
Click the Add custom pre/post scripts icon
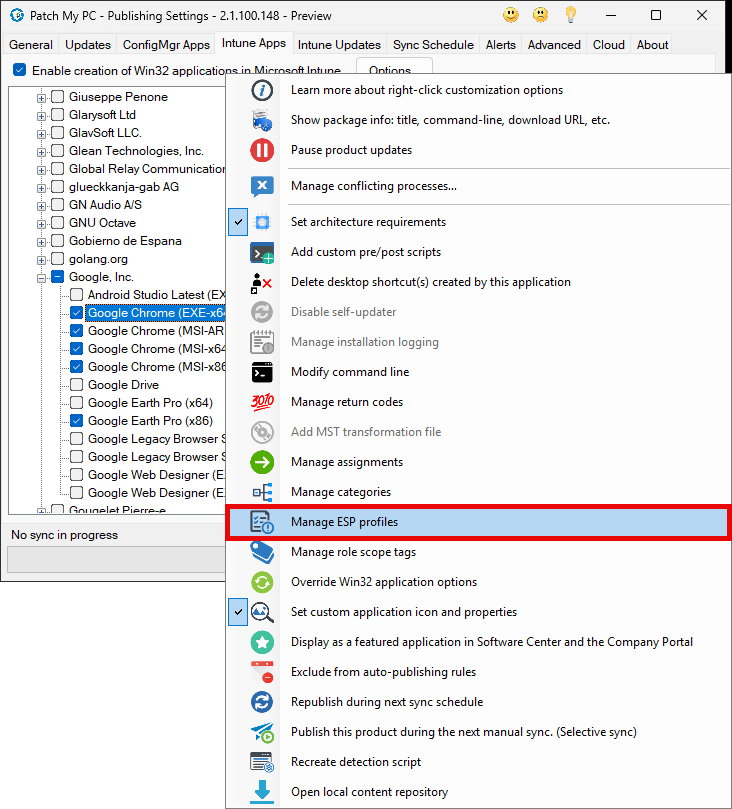click(x=262, y=252)
